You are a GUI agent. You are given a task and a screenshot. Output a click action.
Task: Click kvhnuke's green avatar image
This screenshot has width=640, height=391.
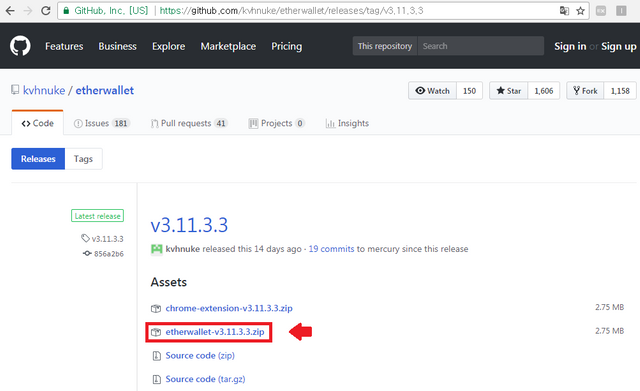coord(157,249)
